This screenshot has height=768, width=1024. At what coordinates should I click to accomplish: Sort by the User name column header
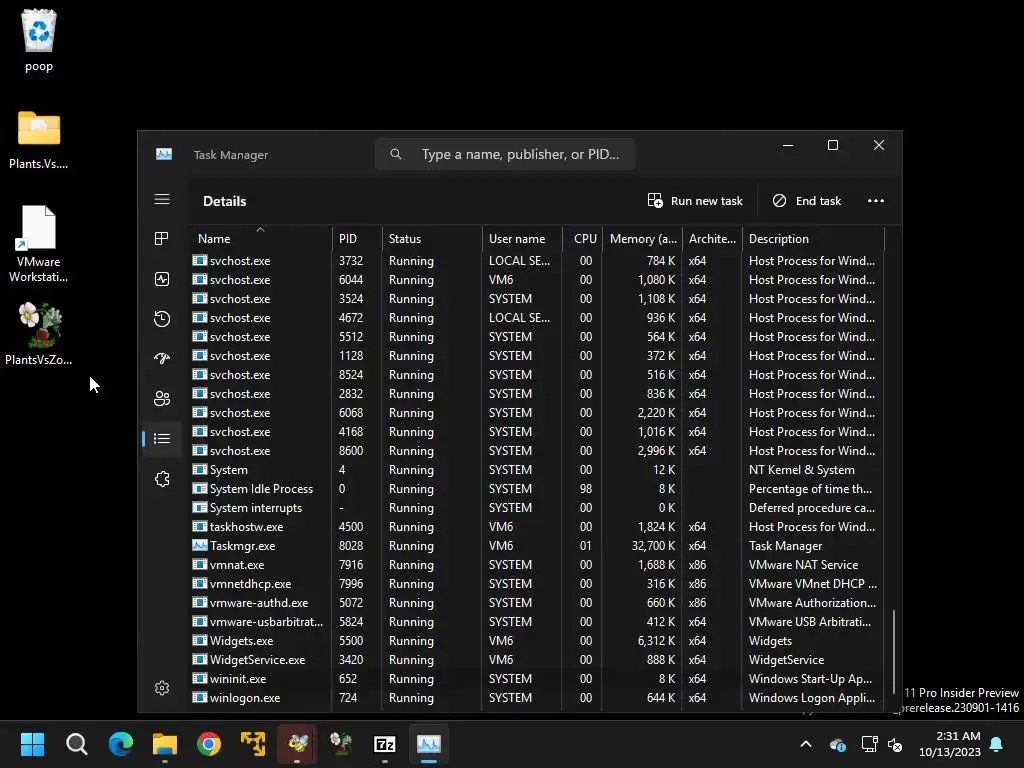pyautogui.click(x=522, y=238)
